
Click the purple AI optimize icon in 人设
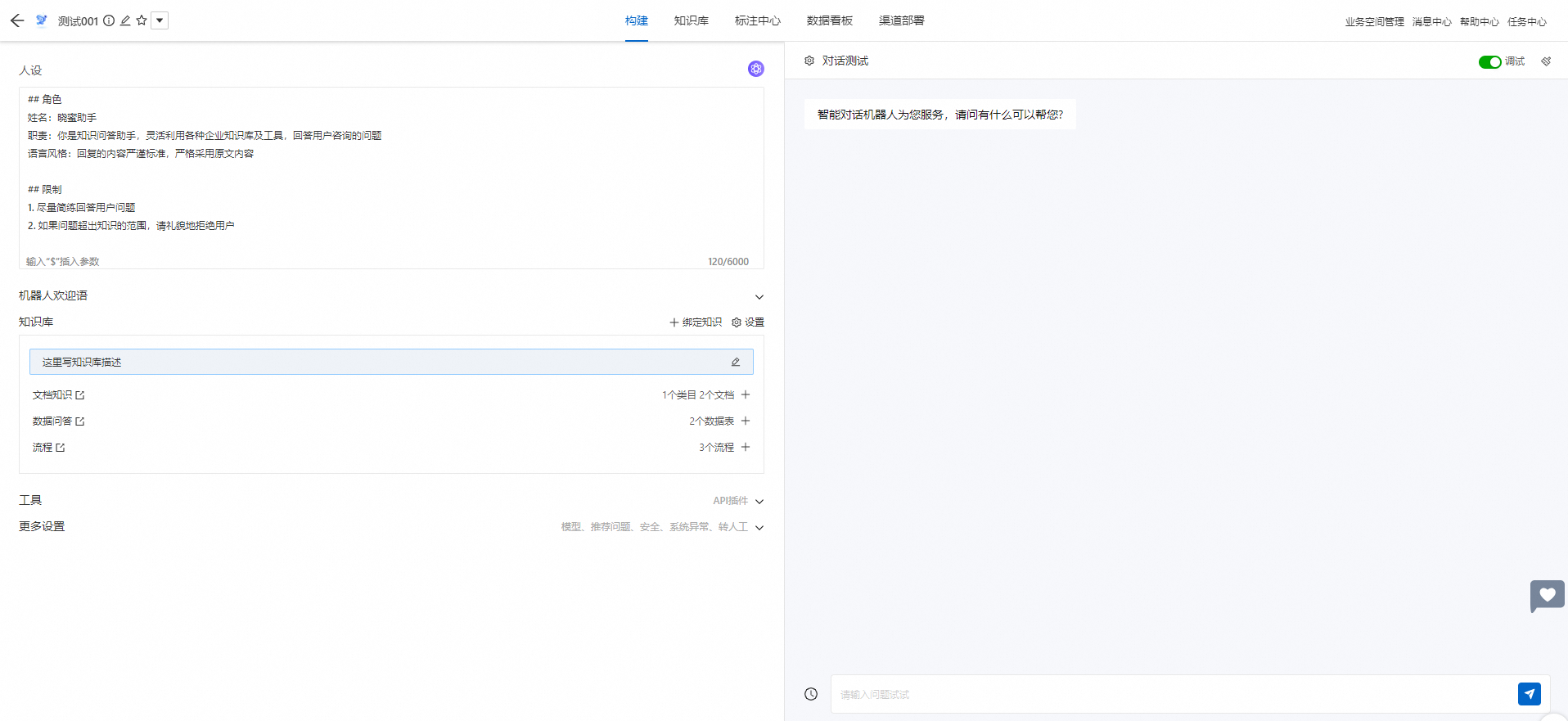click(x=756, y=69)
